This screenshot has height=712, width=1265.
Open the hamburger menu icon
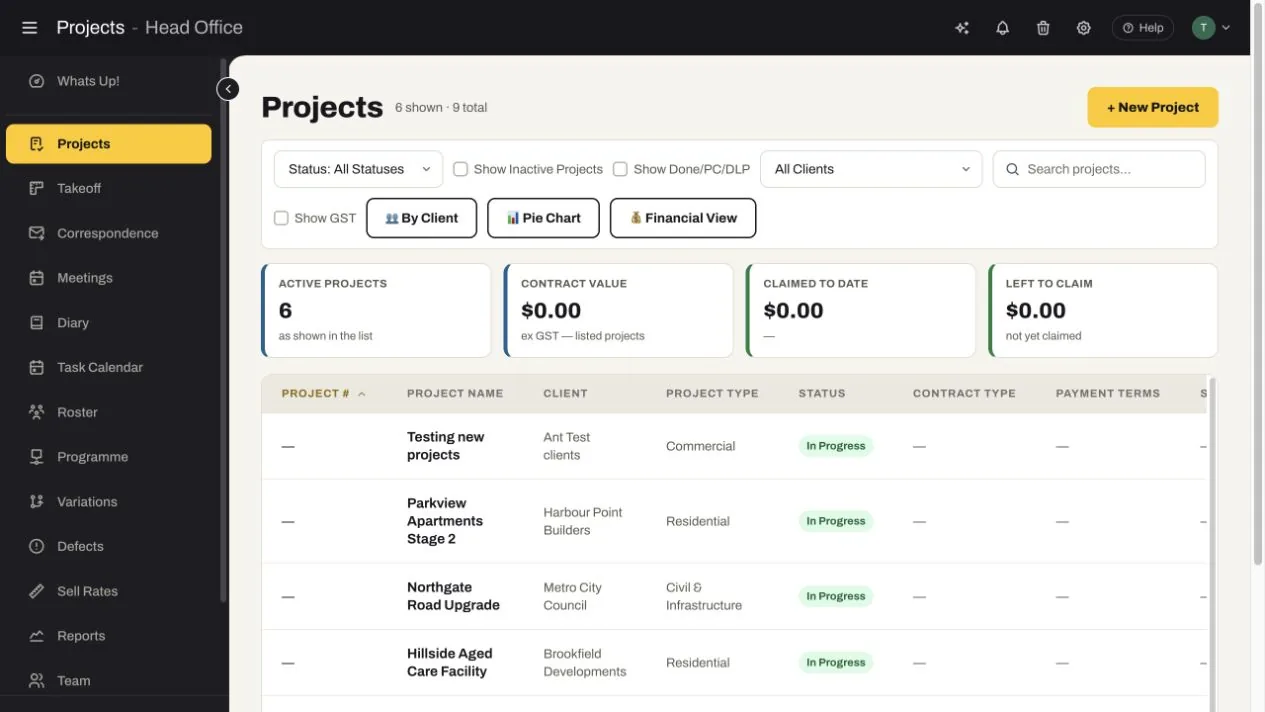tap(29, 27)
